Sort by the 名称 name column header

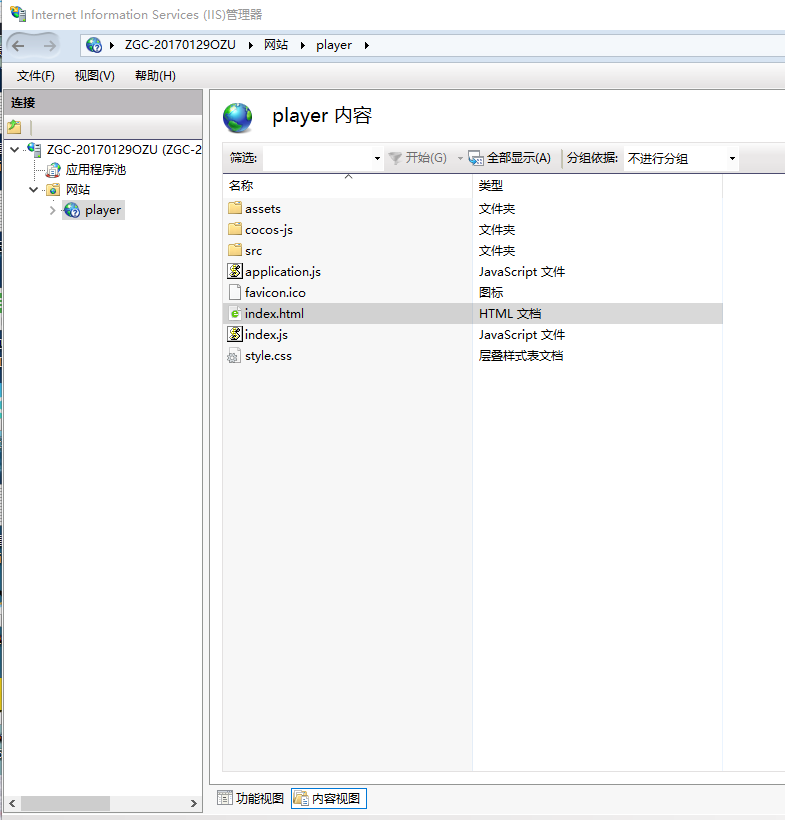pyautogui.click(x=347, y=186)
